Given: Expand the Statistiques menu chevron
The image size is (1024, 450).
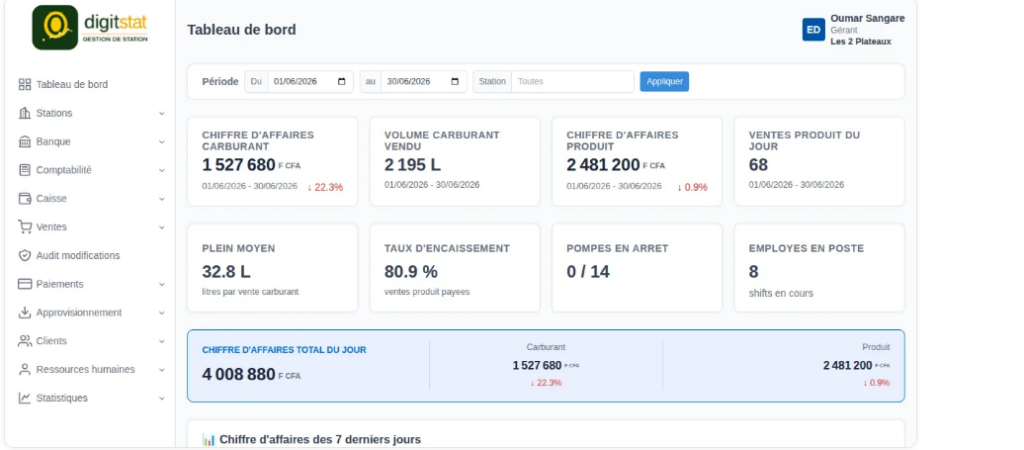Looking at the screenshot, I should [x=162, y=398].
